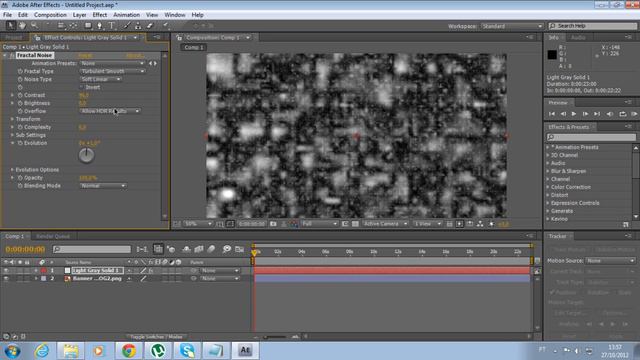The height and width of the screenshot is (360, 640).
Task: Toggle Hide Shy Layers icon in timeline
Action: click(x=187, y=249)
